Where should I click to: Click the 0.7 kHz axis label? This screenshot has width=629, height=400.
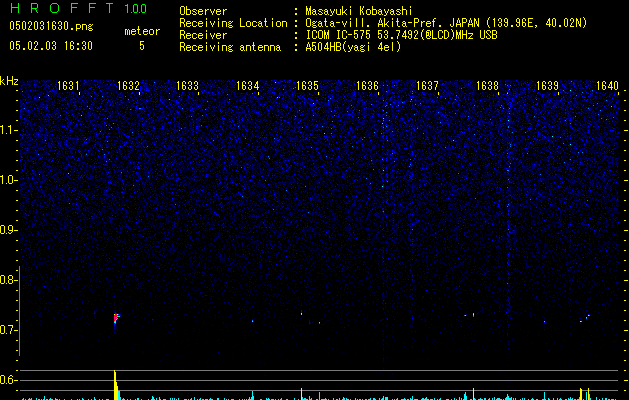pyautogui.click(x=7, y=330)
